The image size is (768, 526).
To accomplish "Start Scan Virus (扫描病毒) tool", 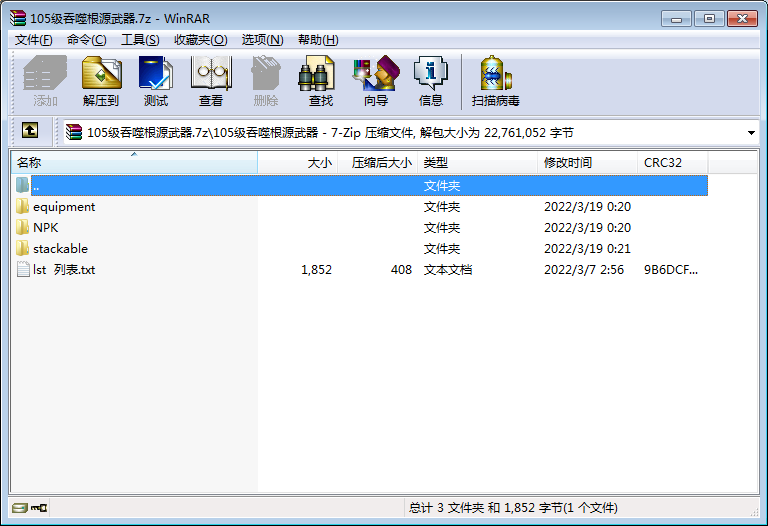I will (x=496, y=81).
